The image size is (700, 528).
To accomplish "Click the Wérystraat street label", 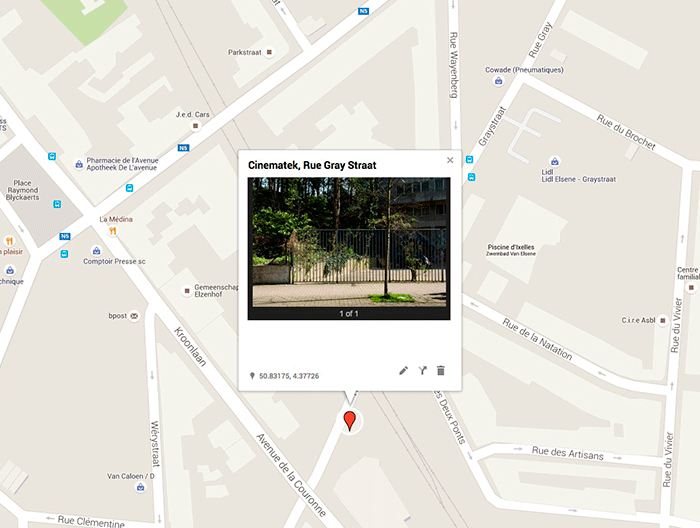I will click(154, 443).
